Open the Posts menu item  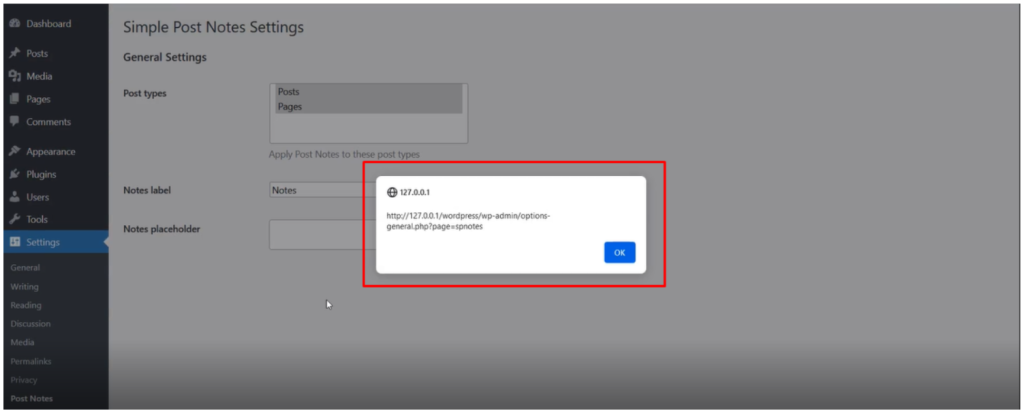37,54
